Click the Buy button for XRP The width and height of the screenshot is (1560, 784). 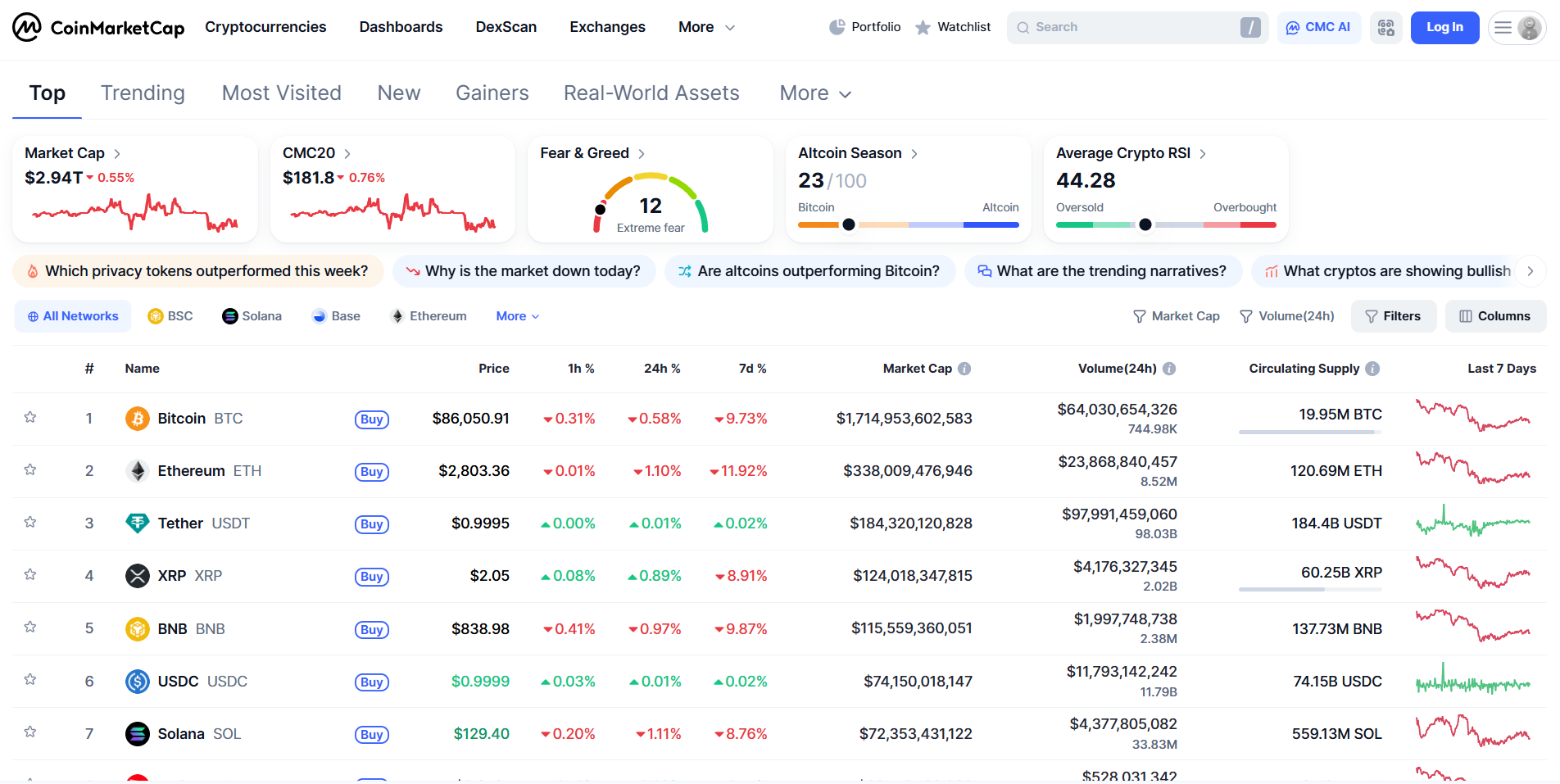click(x=372, y=577)
